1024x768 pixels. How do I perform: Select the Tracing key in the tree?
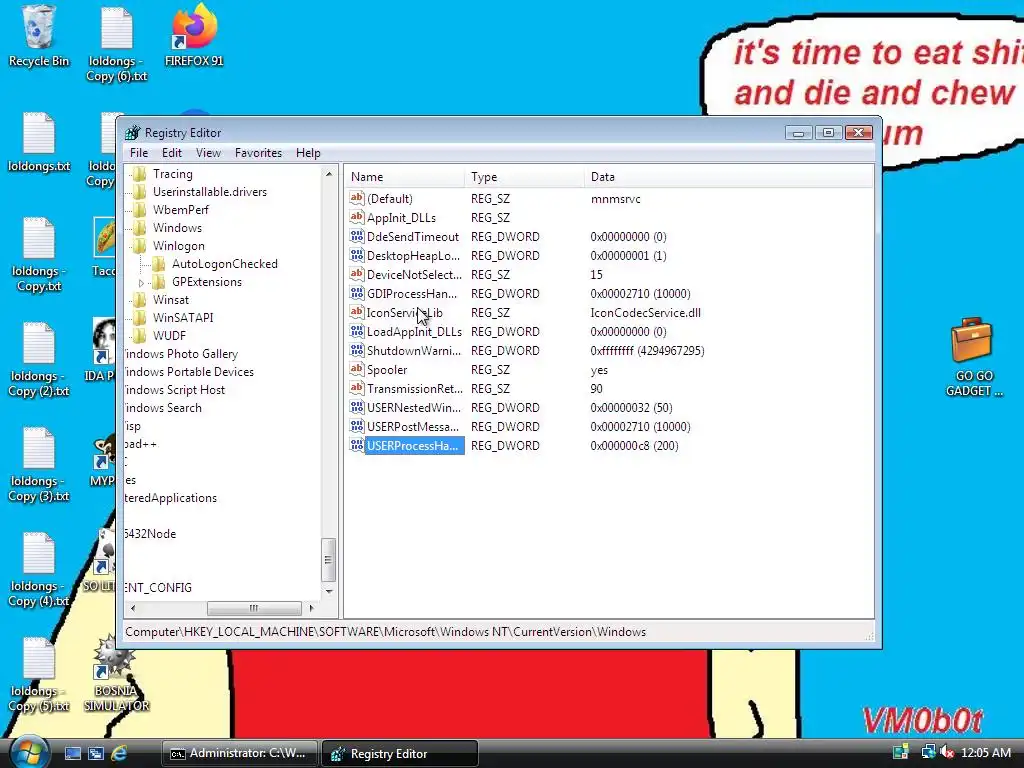(x=172, y=174)
